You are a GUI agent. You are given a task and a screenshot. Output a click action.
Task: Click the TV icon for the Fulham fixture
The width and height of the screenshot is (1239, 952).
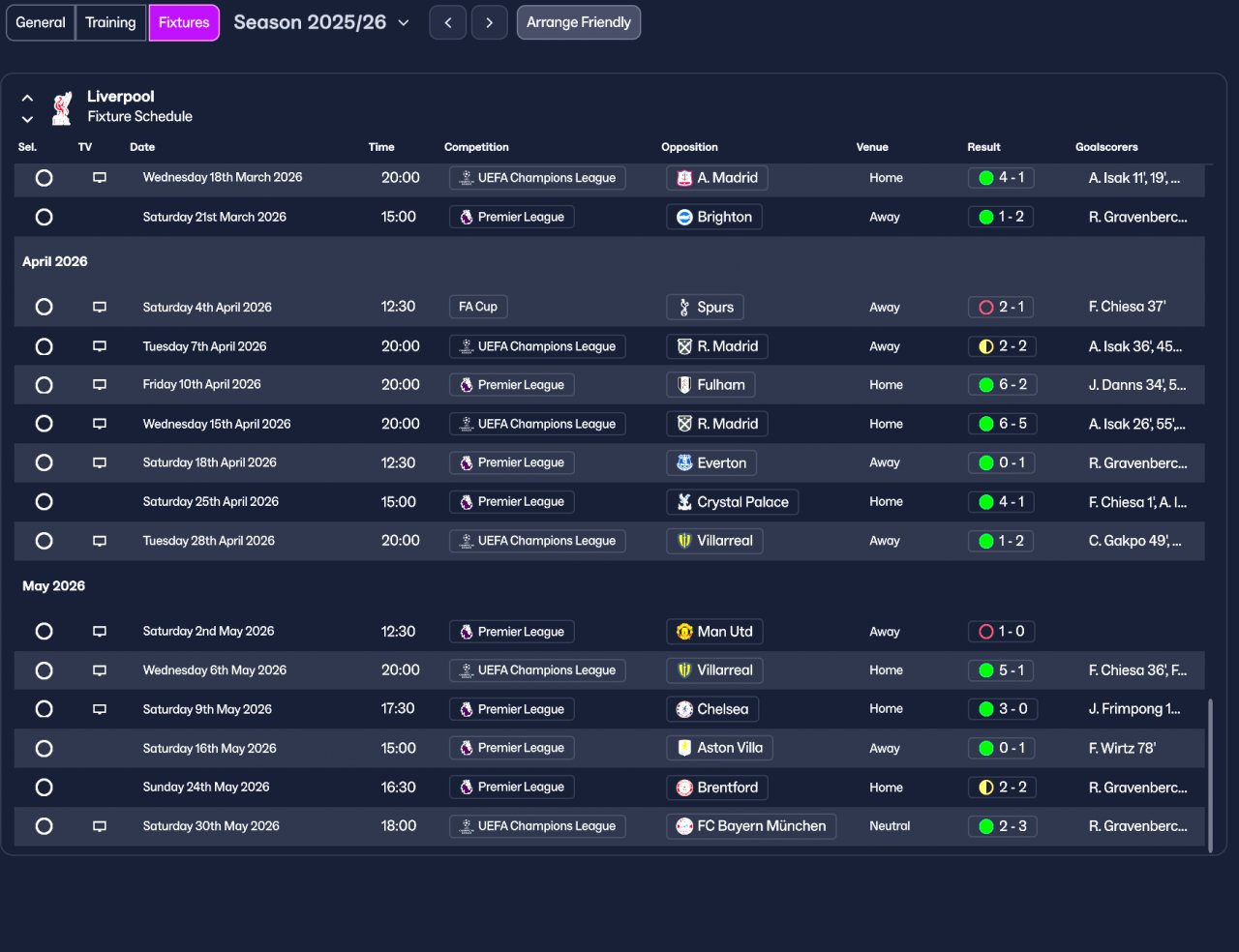(99, 385)
